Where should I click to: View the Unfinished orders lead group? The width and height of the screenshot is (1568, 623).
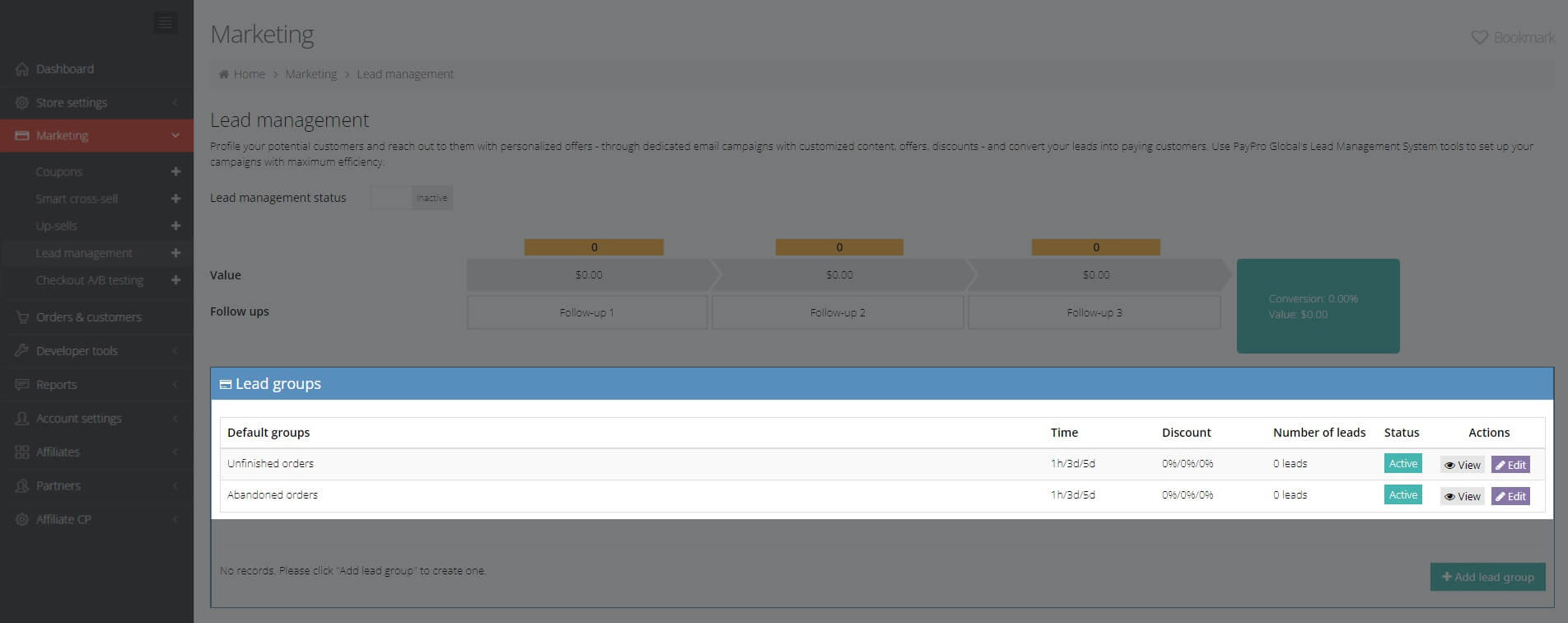pyautogui.click(x=1462, y=465)
